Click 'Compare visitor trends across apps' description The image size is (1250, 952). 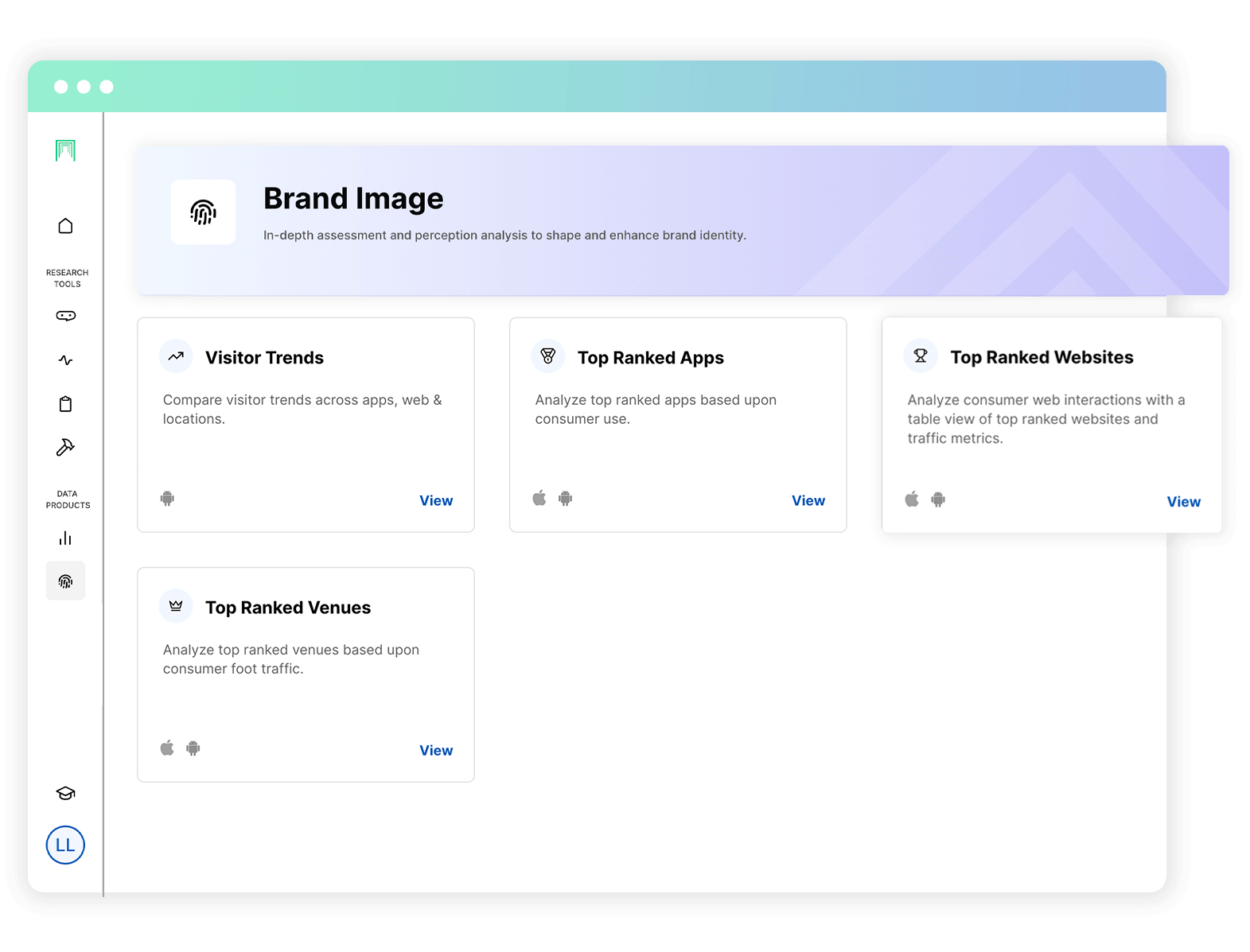point(302,410)
